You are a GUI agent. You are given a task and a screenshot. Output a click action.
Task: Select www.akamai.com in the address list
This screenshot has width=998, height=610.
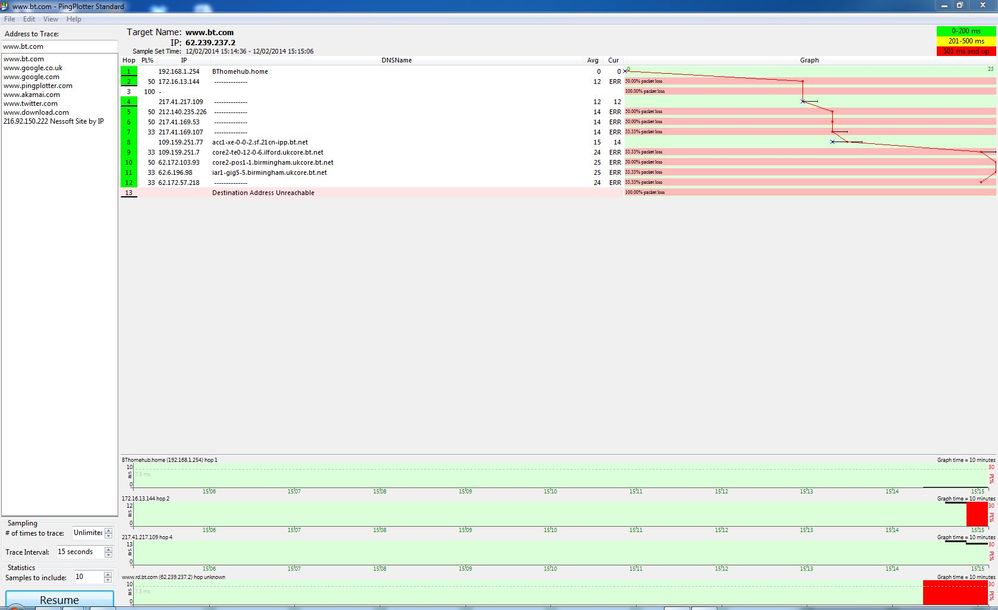[x=31, y=94]
